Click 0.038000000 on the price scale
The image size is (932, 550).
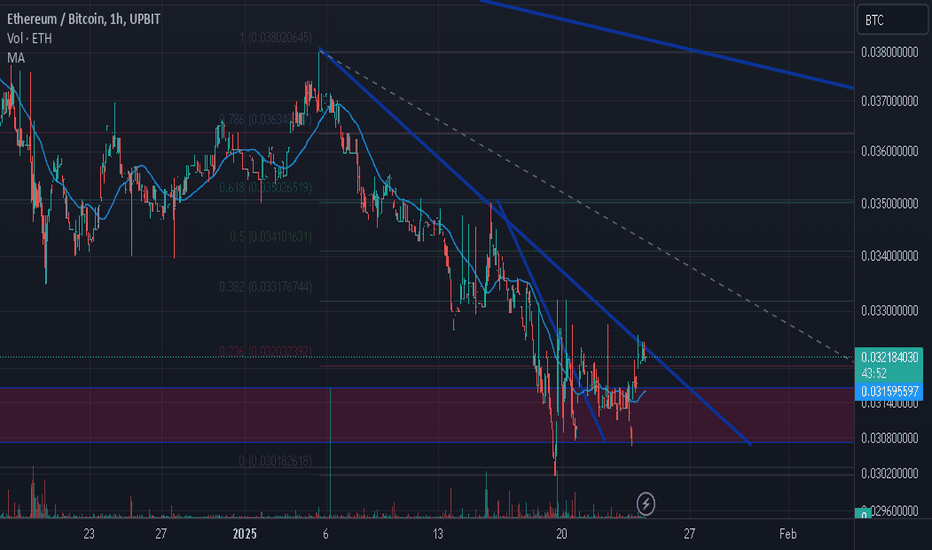click(x=889, y=52)
